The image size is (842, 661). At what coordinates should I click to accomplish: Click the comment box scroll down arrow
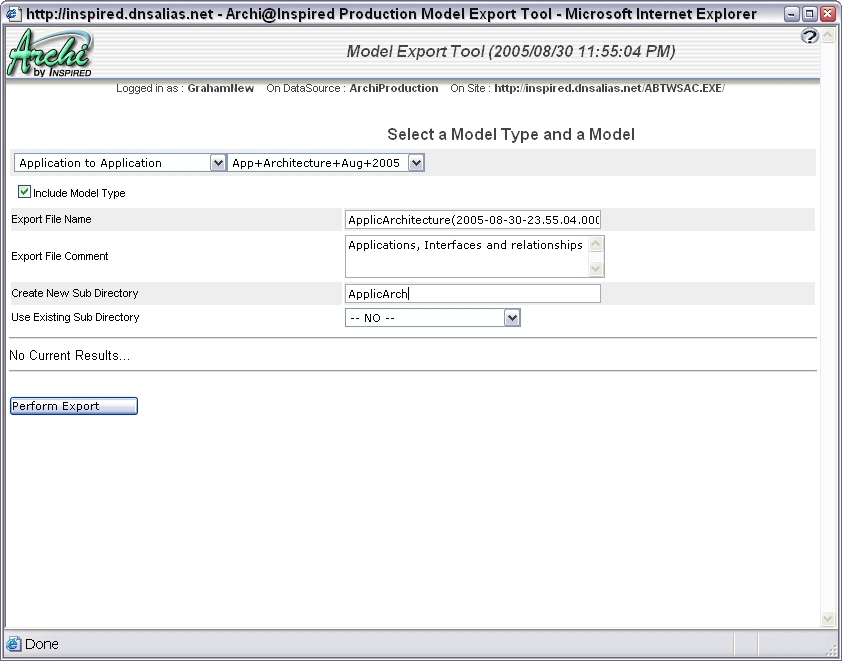(596, 268)
